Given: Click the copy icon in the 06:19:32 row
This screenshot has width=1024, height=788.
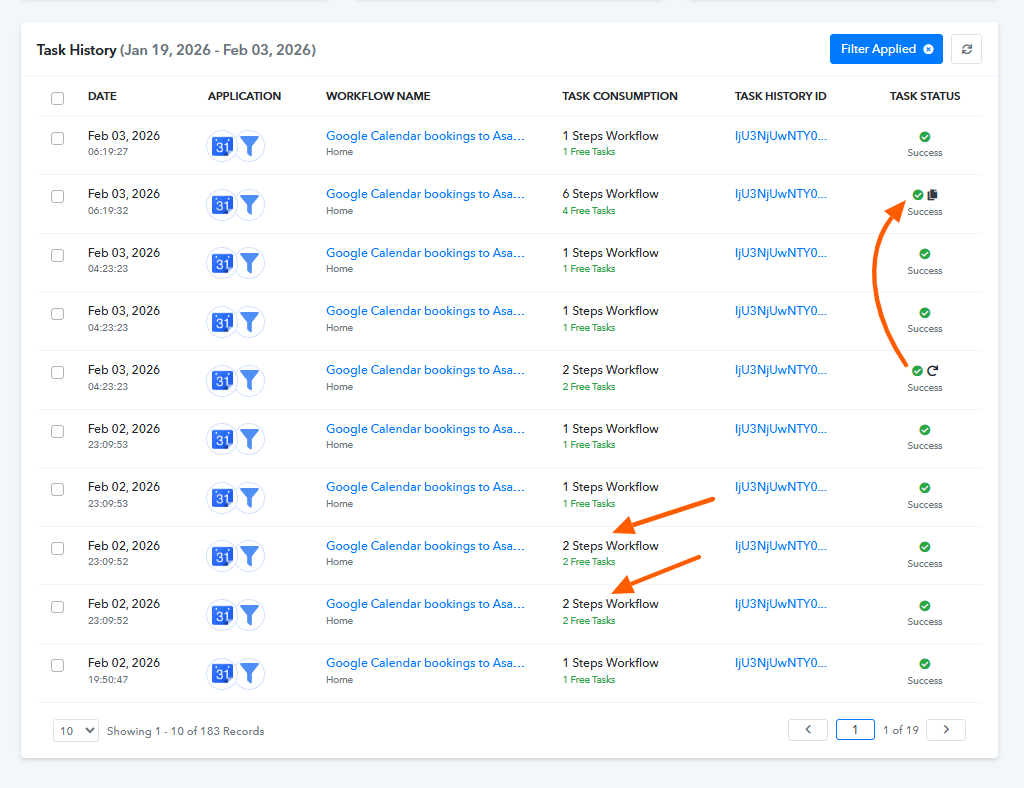Looking at the screenshot, I should point(933,195).
